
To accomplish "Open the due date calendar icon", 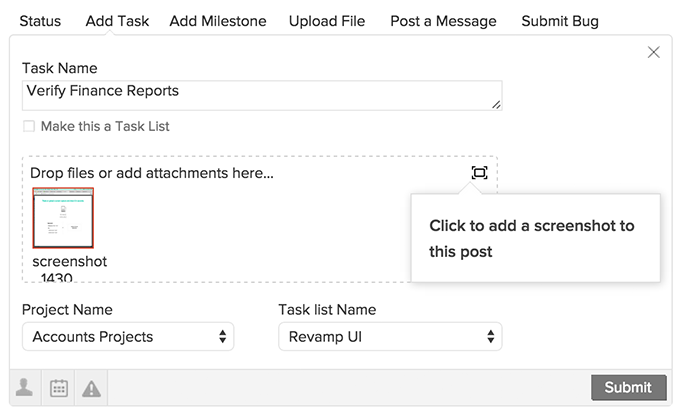I will click(x=59, y=389).
